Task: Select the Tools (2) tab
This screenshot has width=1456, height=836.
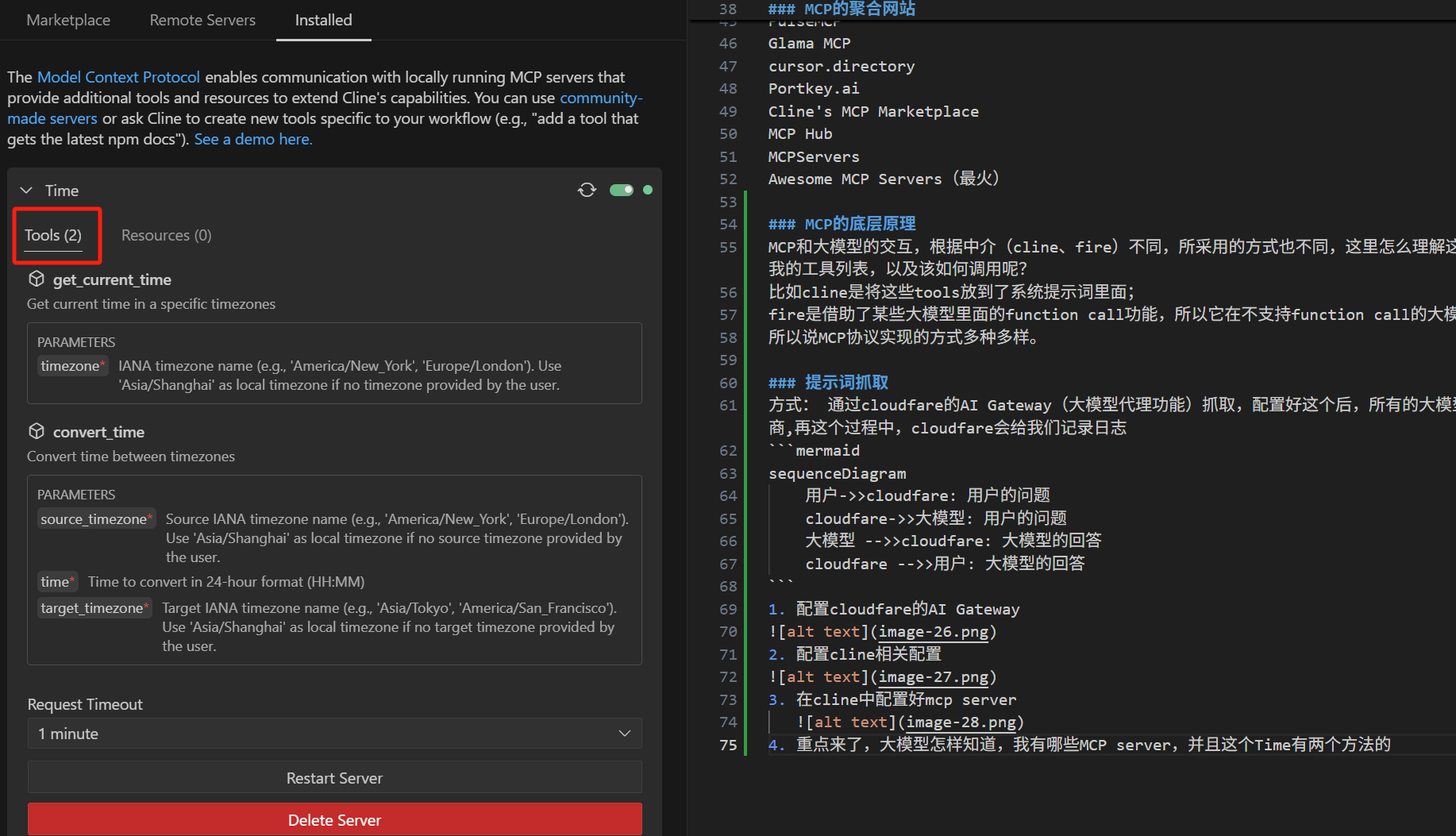Action: 53,235
